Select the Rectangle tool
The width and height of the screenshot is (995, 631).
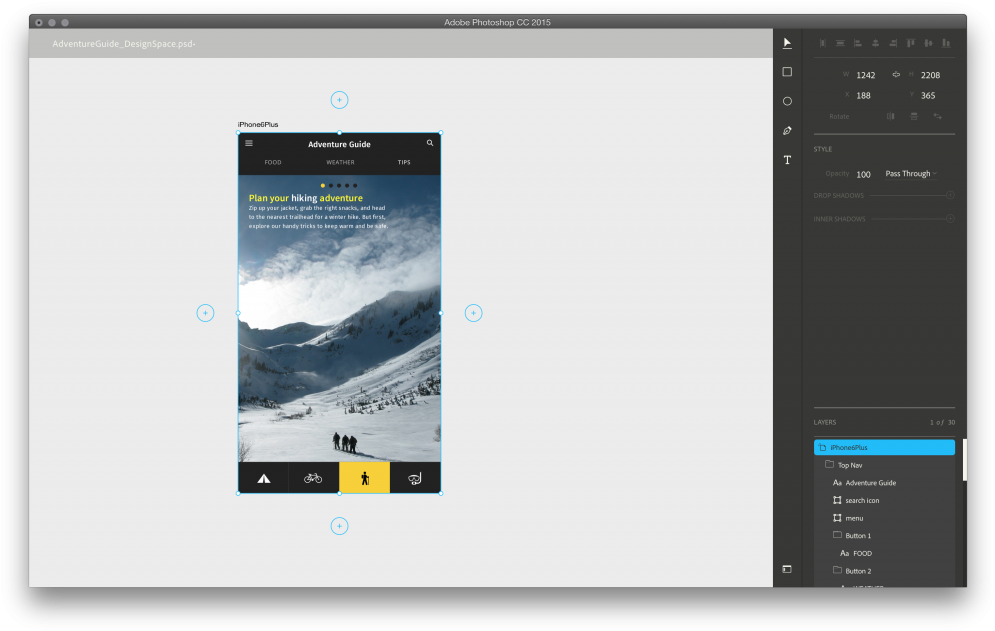click(787, 71)
